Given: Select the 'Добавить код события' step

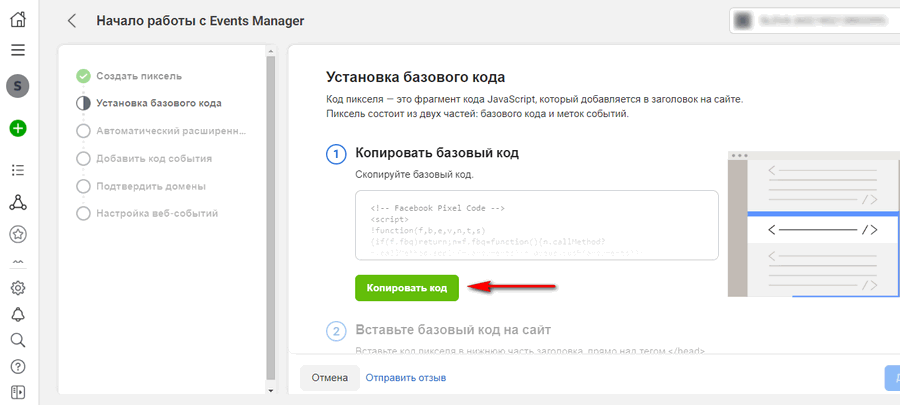Looking at the screenshot, I should pyautogui.click(x=154, y=158).
